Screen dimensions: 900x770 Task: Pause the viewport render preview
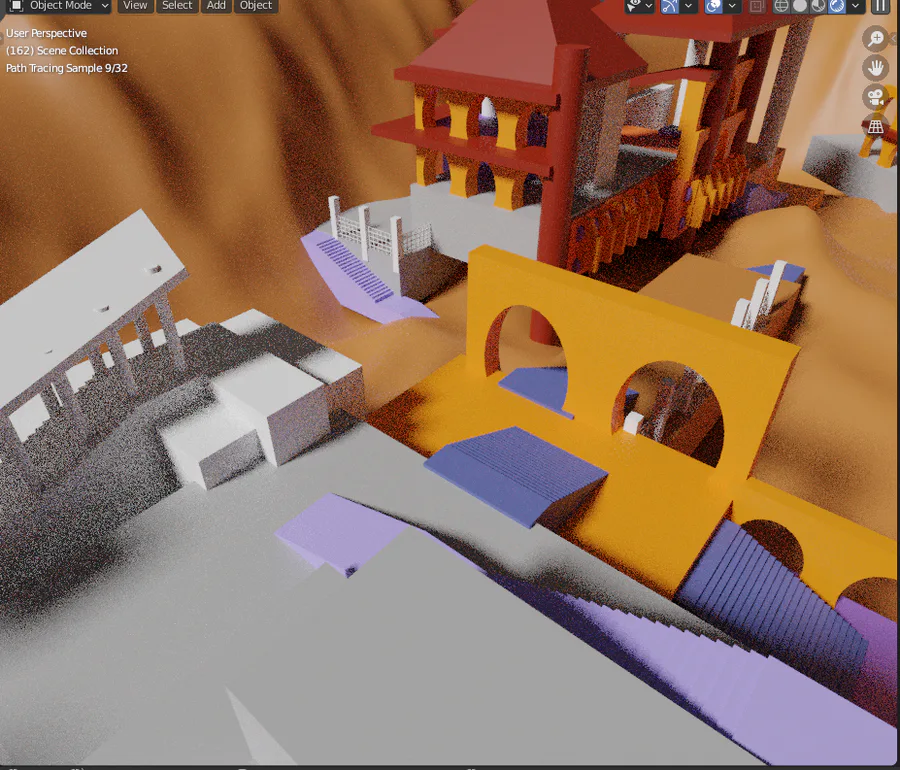pos(880,6)
